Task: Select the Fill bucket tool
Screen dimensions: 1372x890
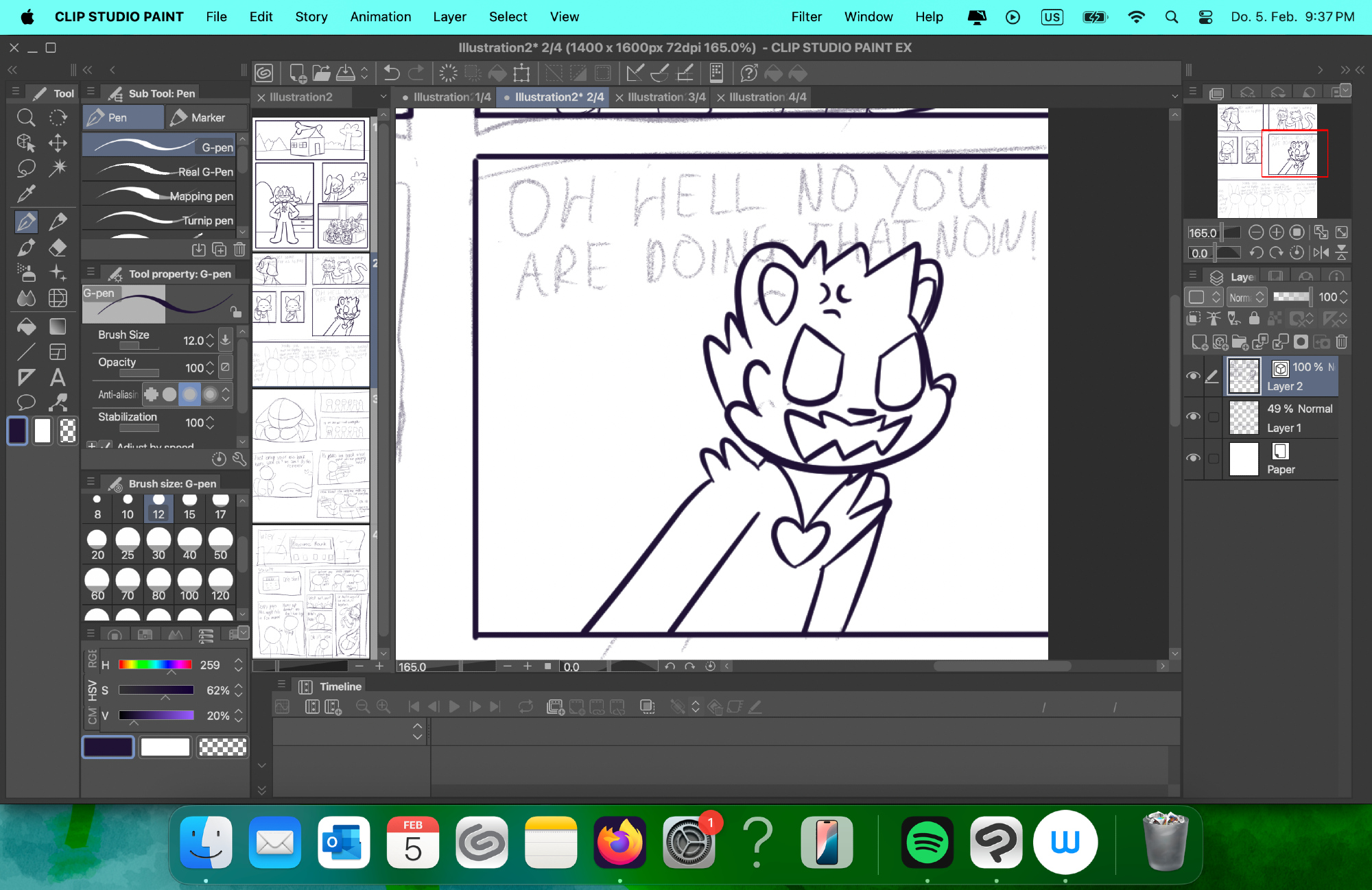Action: [x=26, y=327]
